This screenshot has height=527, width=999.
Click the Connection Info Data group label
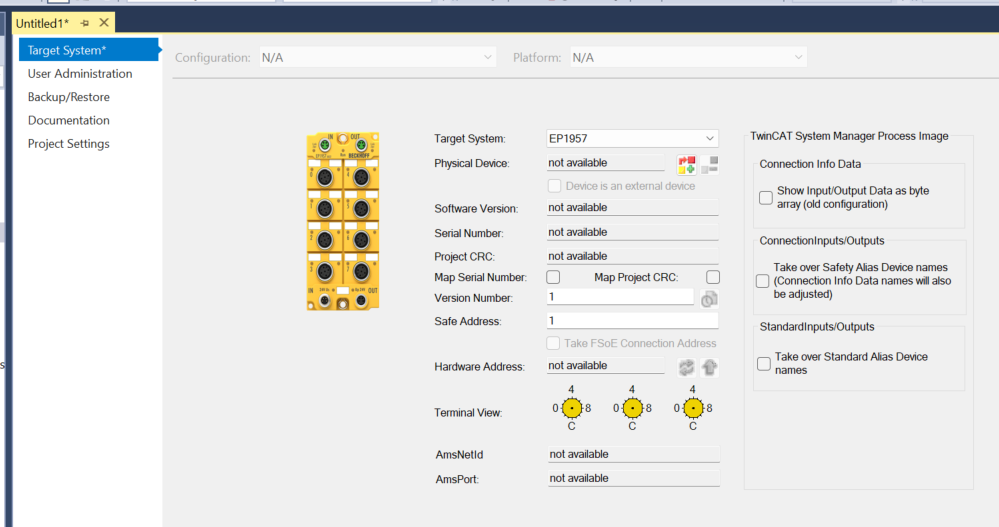click(x=810, y=164)
